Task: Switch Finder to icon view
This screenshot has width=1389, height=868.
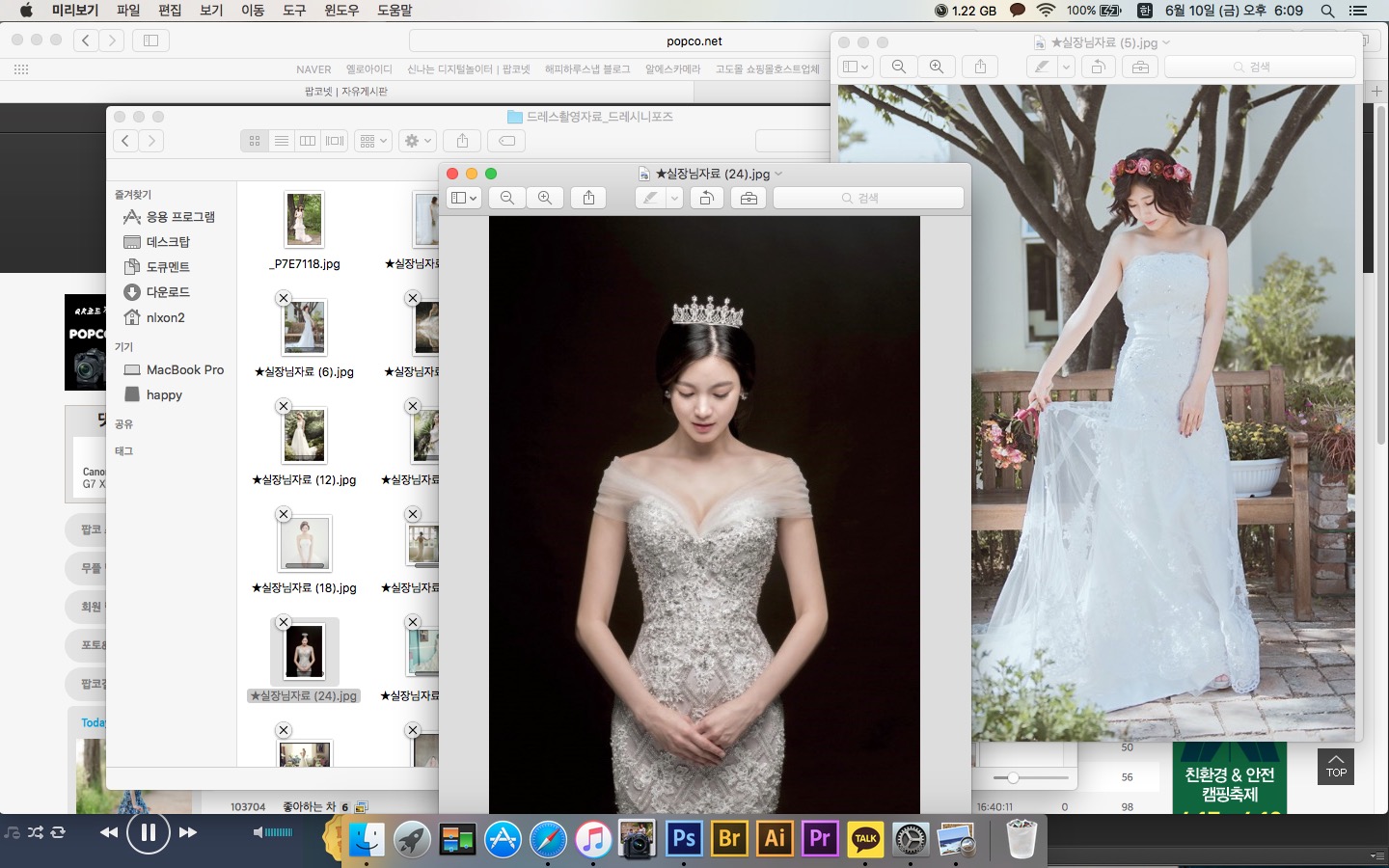Action: tap(255, 141)
